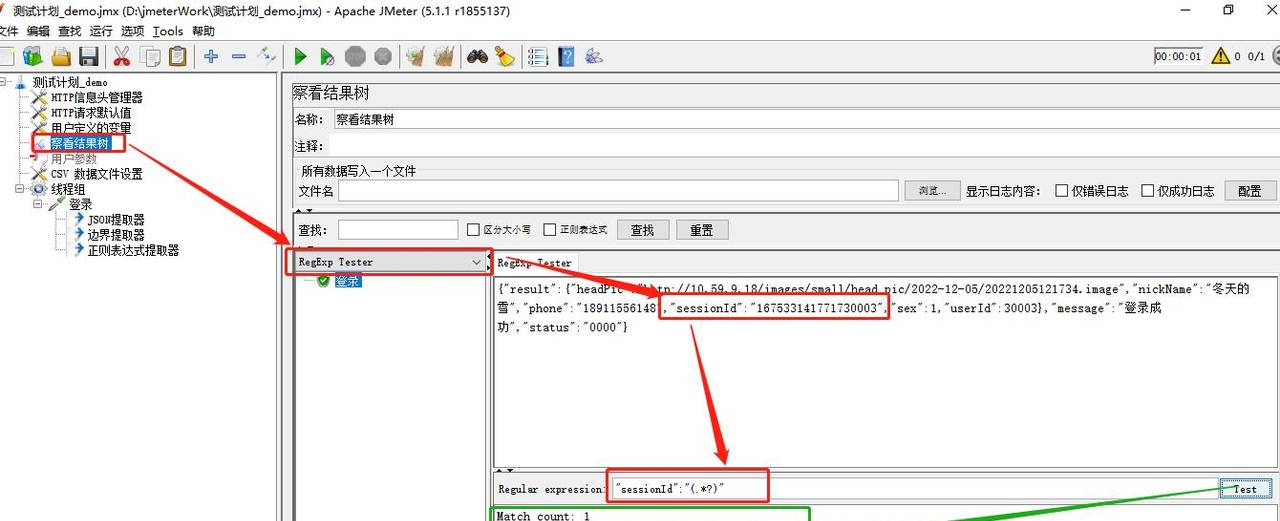Screen dimensions: 1280x521
Task: Save the test plan with floppy icon
Action: point(89,56)
